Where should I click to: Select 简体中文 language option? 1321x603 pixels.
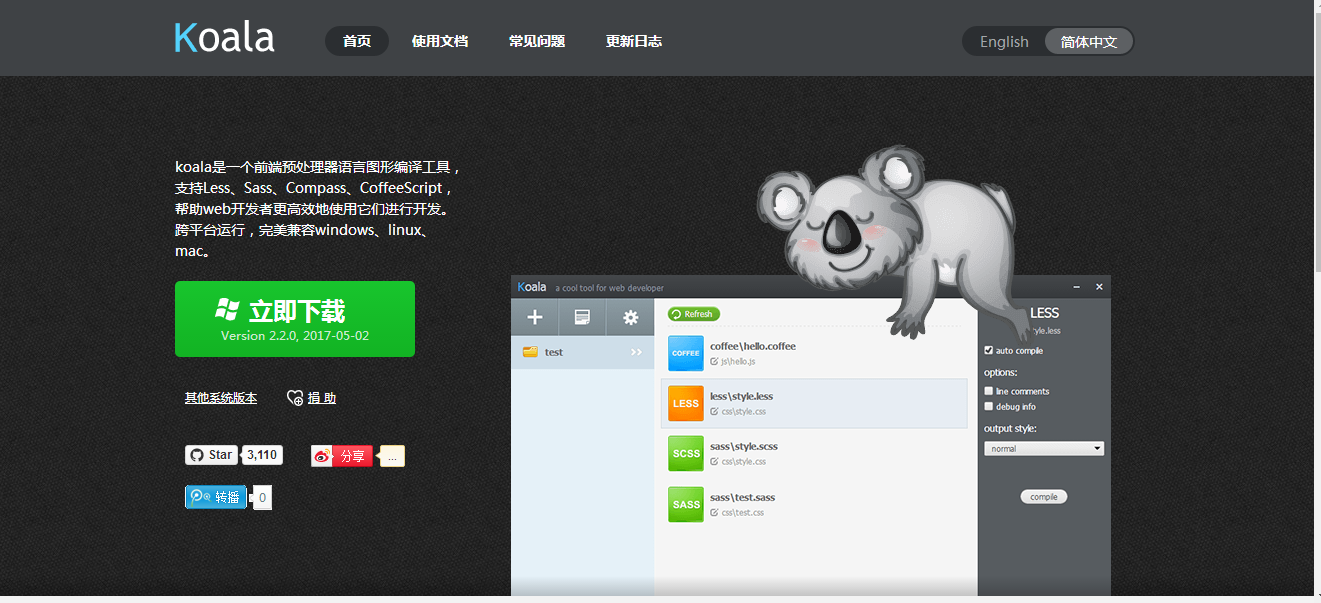click(1089, 41)
